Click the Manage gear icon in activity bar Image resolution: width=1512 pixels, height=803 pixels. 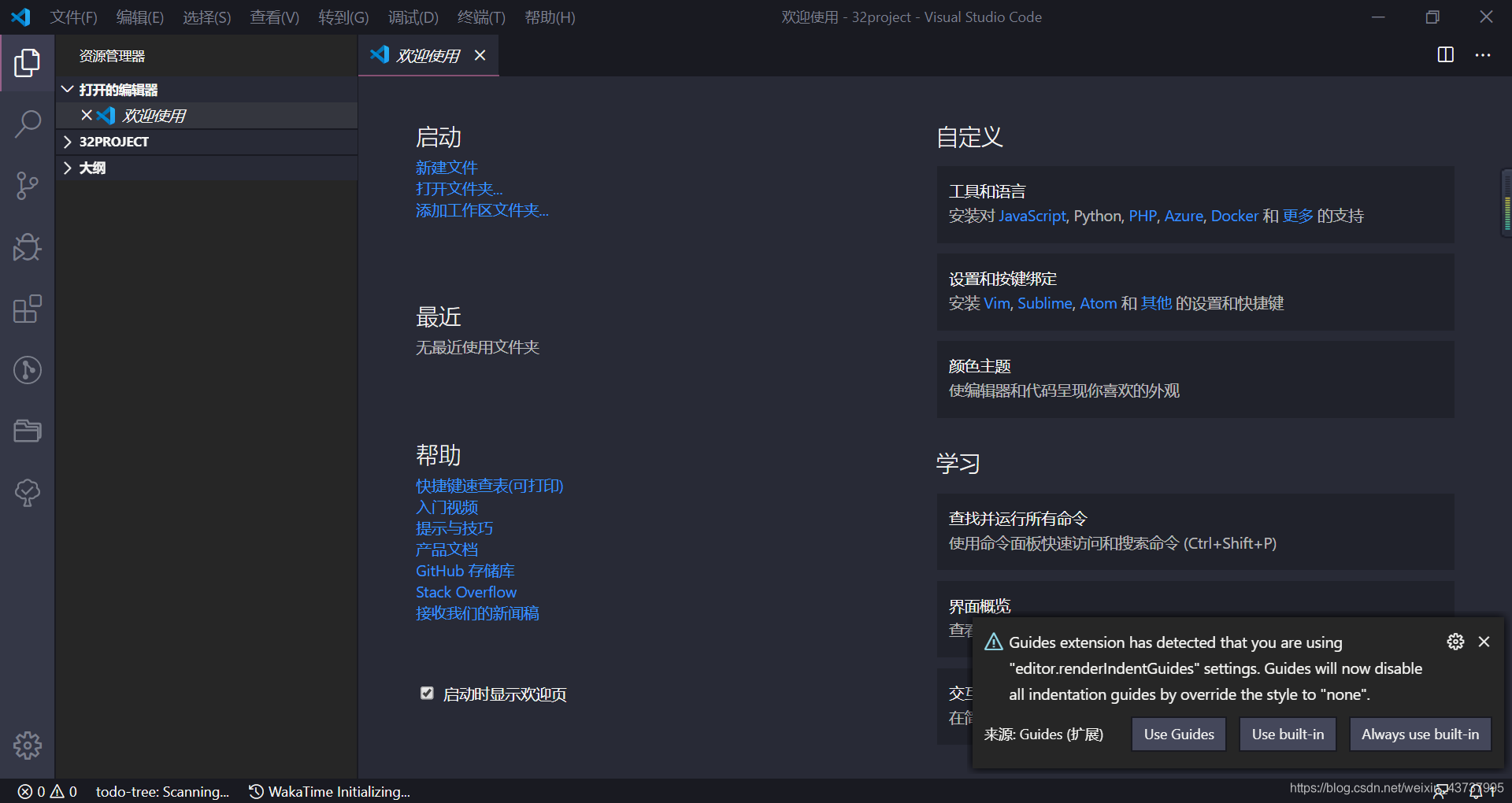27,745
